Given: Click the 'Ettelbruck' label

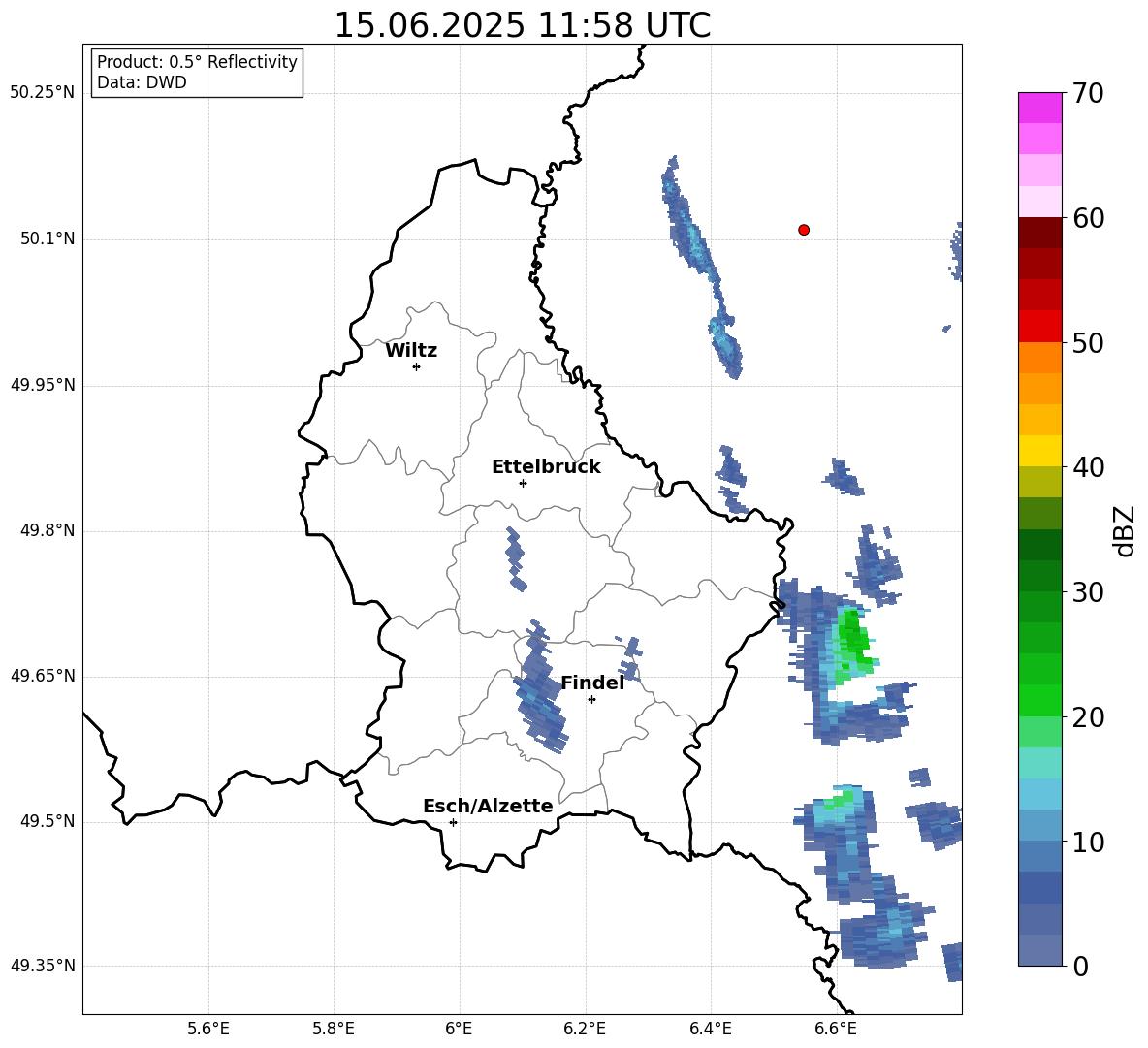Looking at the screenshot, I should 546,467.
